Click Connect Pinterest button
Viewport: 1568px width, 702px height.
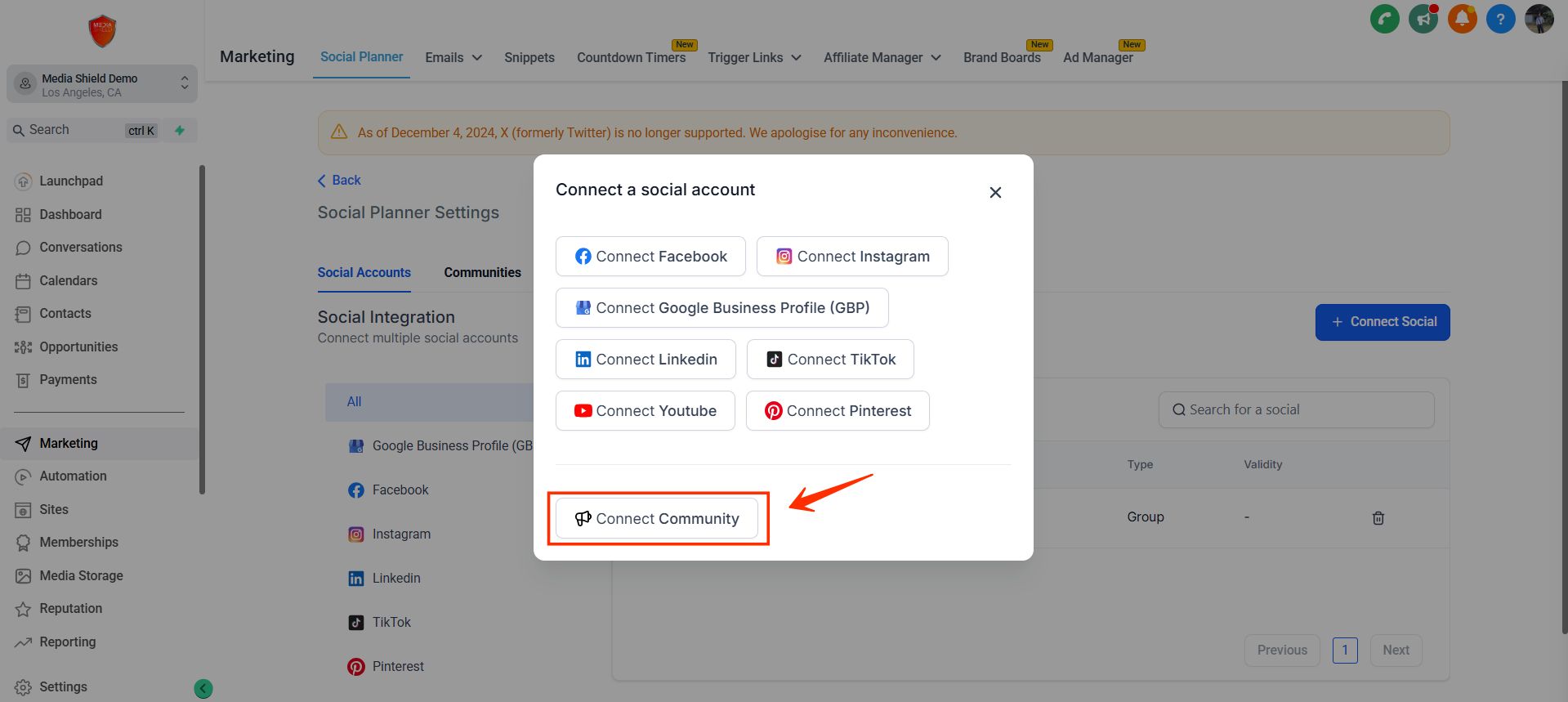coord(838,411)
